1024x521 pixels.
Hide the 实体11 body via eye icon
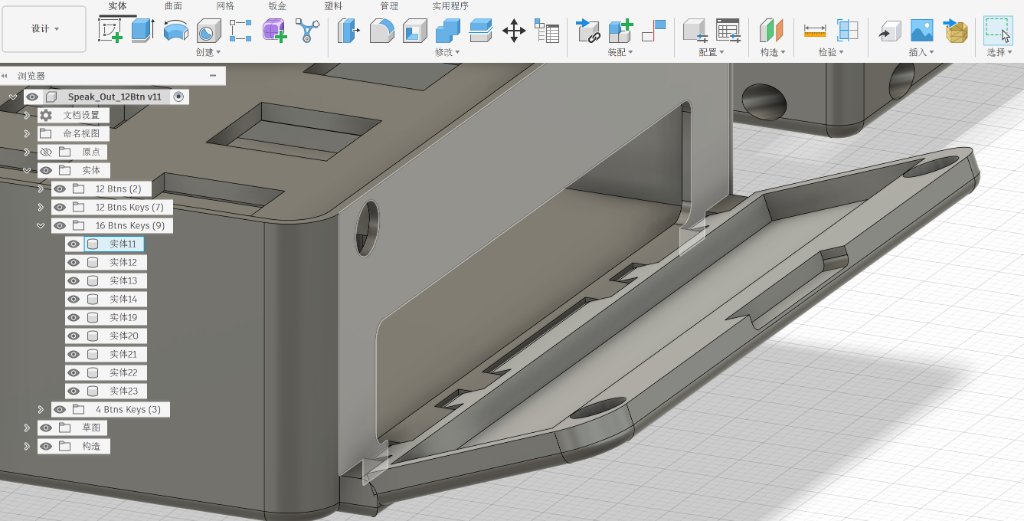click(73, 244)
